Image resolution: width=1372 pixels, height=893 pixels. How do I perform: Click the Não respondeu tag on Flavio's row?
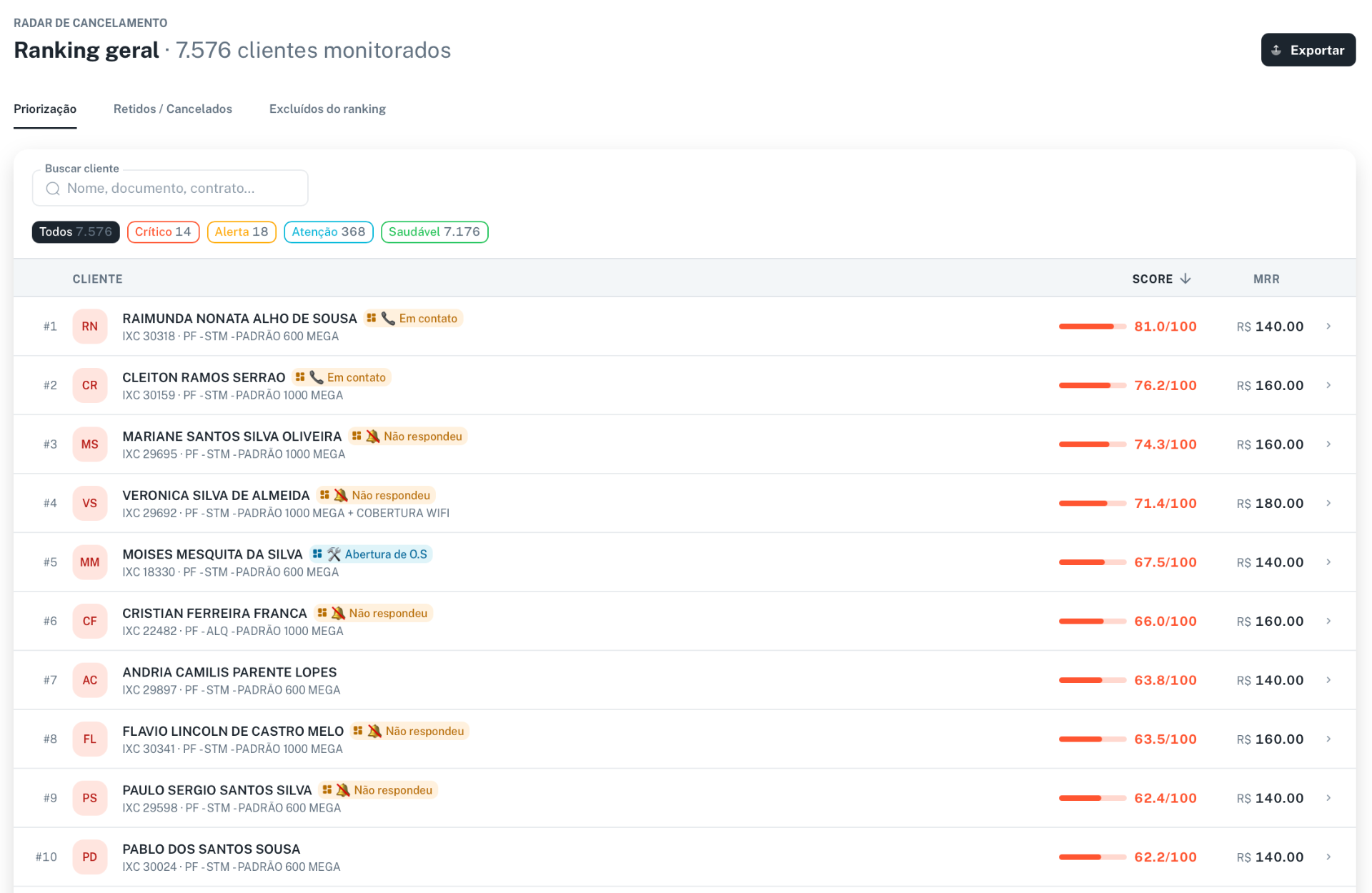[x=409, y=731]
